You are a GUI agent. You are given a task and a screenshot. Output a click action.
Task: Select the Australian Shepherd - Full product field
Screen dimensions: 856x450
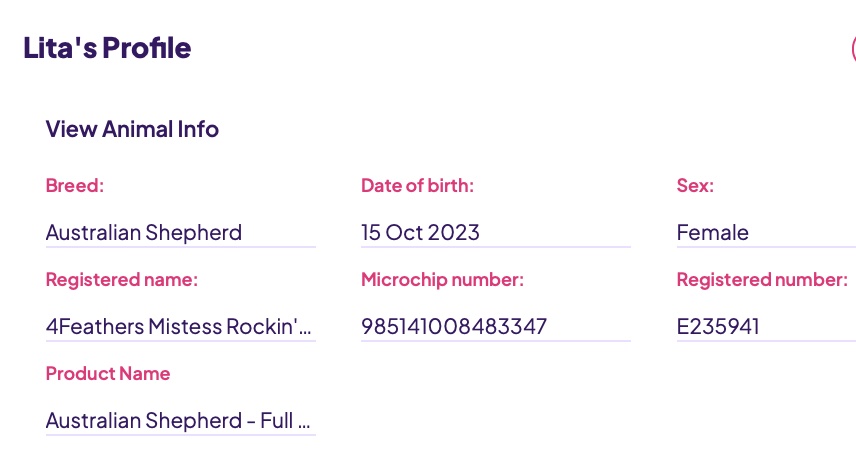178,421
